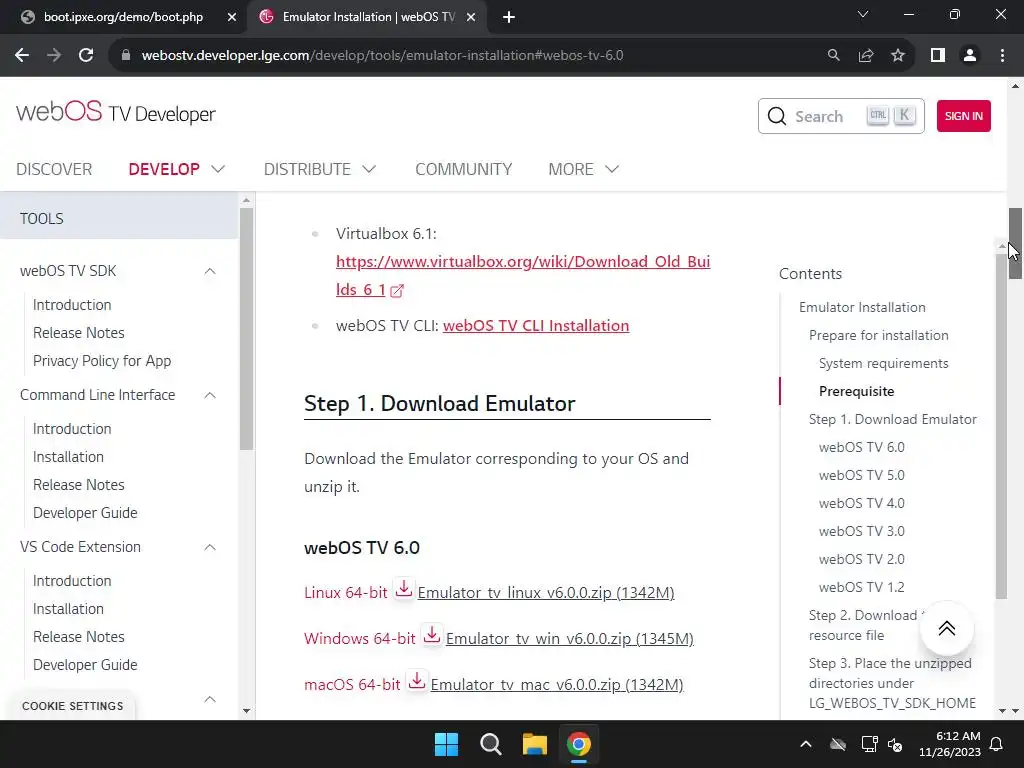This screenshot has width=1024, height=768.
Task: Expand the DEVELOP menu
Action: 176,169
